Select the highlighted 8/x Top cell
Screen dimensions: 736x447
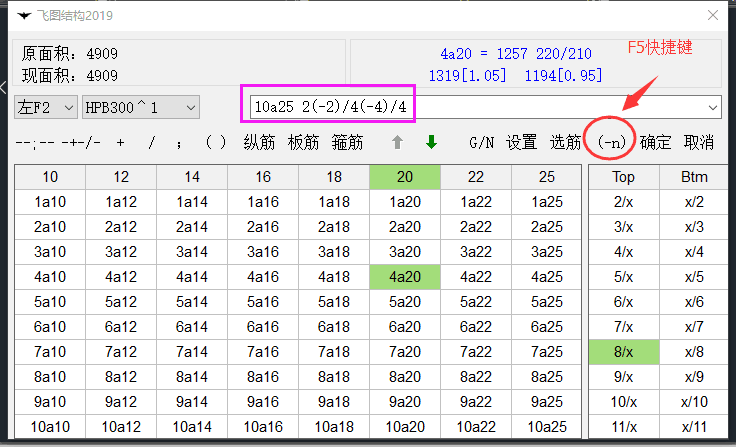pyautogui.click(x=624, y=352)
